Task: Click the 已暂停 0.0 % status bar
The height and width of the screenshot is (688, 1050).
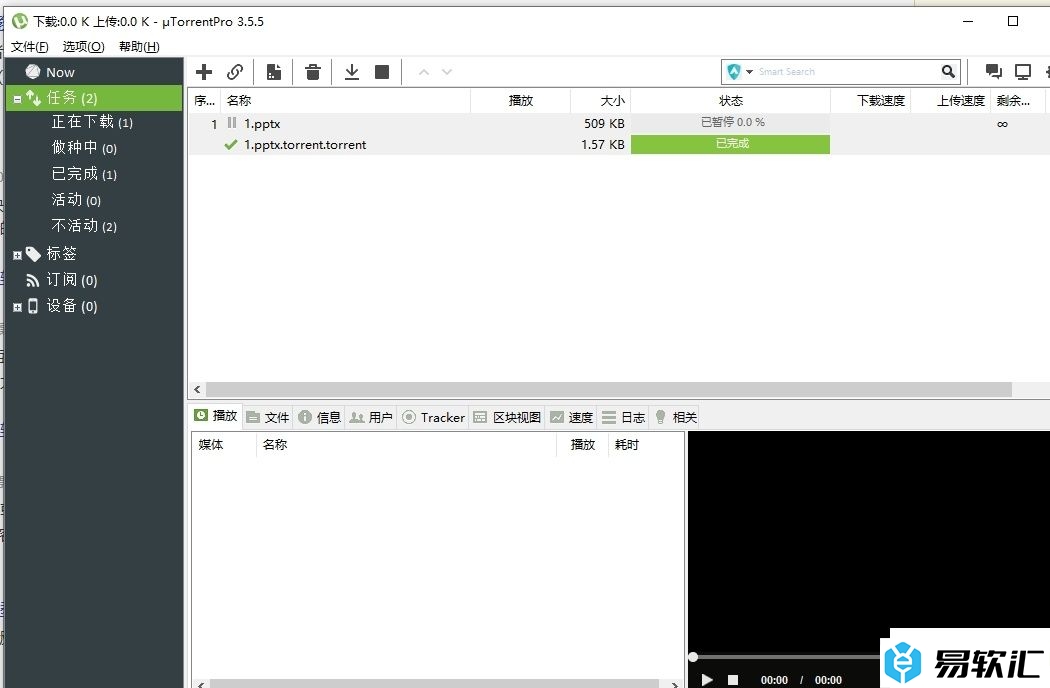Action: pos(731,123)
